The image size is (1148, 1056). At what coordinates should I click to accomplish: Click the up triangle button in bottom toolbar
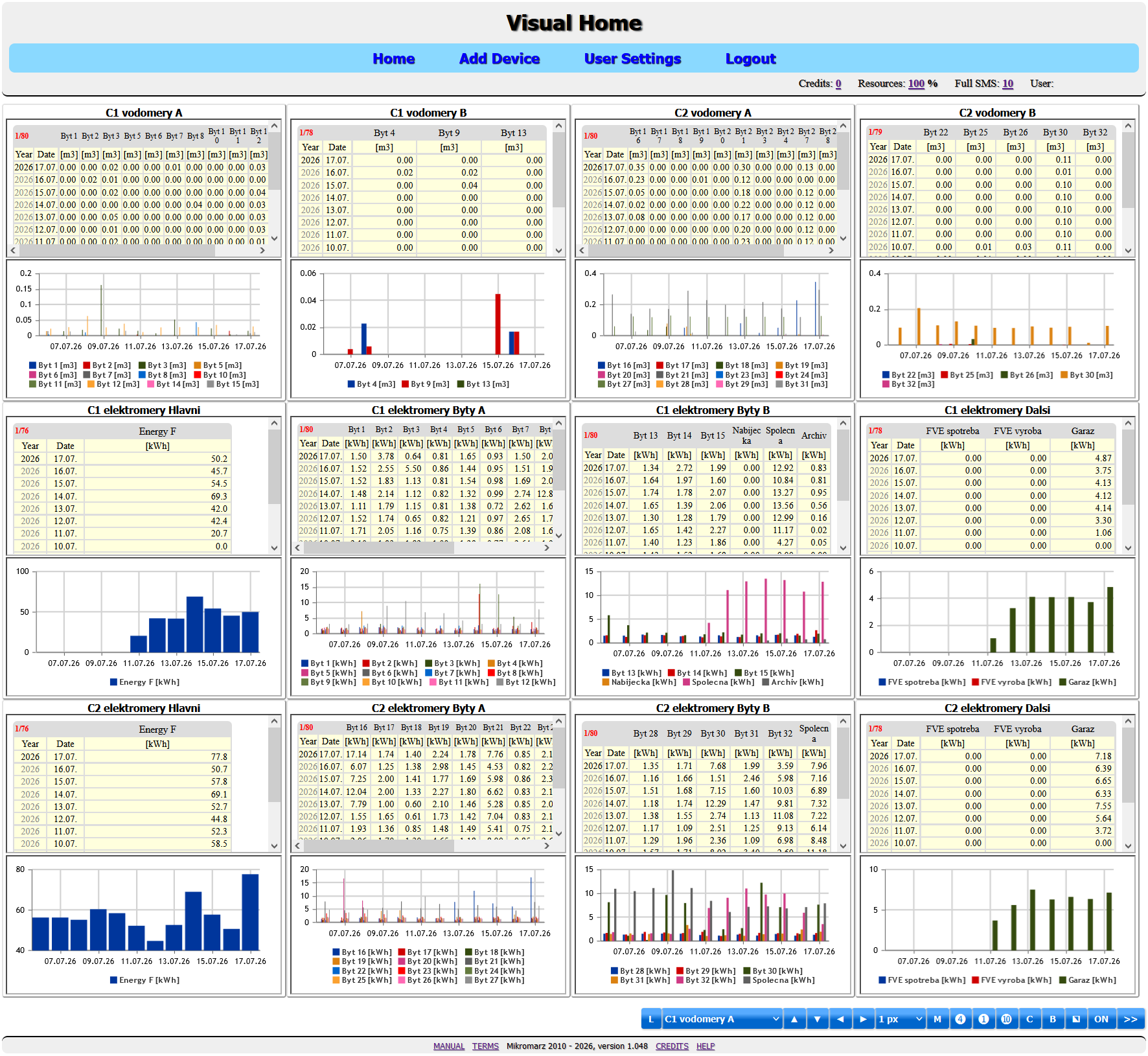[794, 1019]
